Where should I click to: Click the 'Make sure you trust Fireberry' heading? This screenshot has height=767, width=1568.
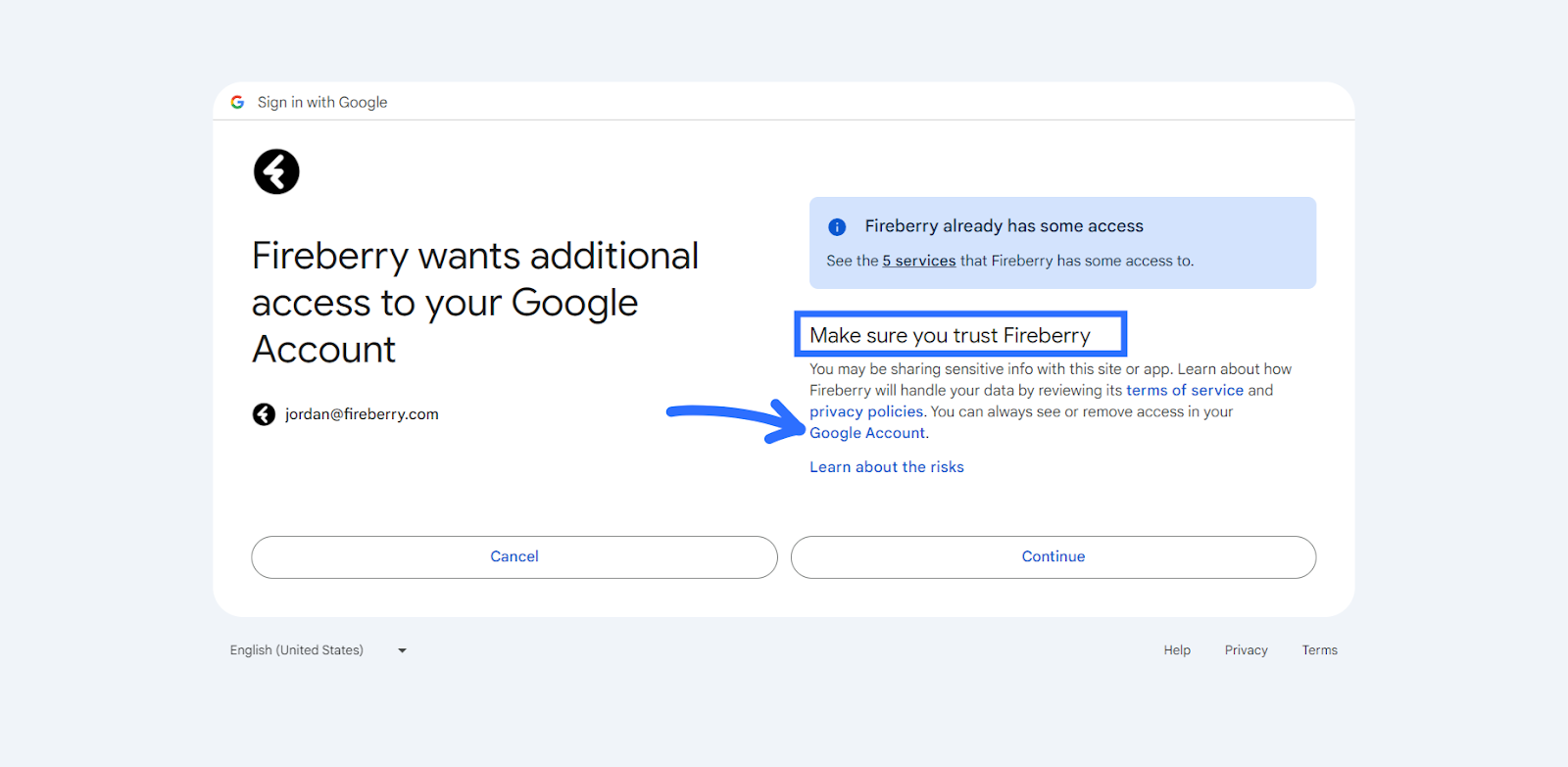tap(950, 335)
